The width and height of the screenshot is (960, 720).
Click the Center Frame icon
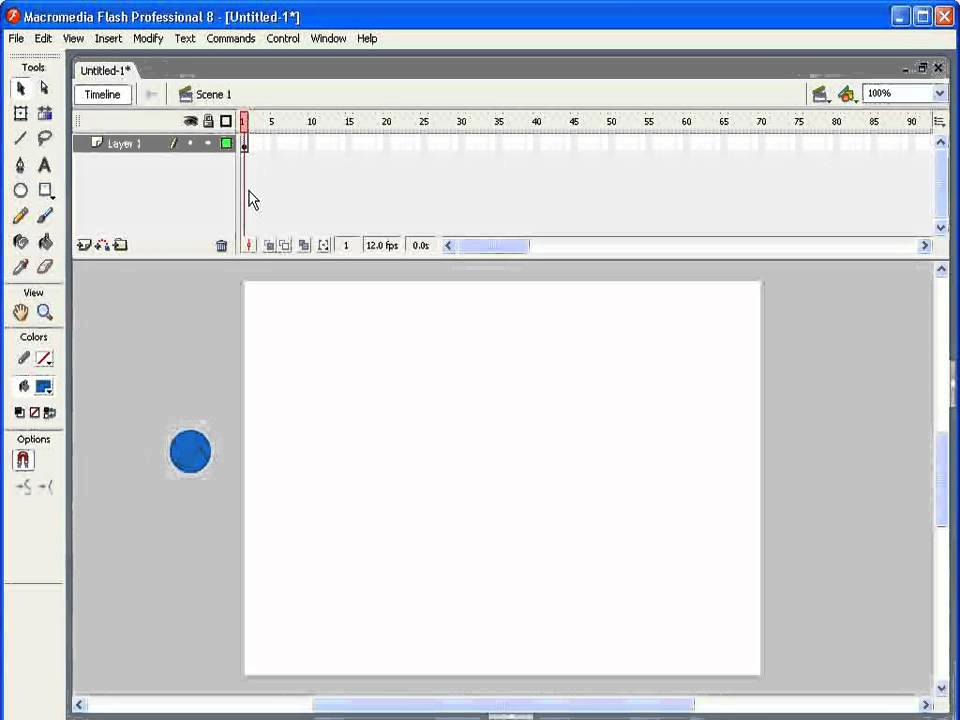[249, 246]
